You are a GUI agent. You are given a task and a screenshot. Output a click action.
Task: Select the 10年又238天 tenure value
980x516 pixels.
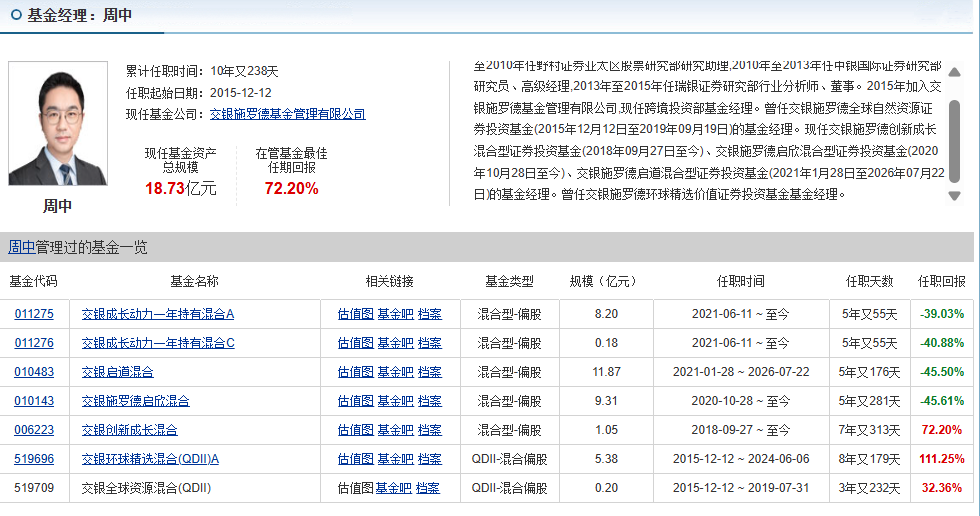[244, 71]
